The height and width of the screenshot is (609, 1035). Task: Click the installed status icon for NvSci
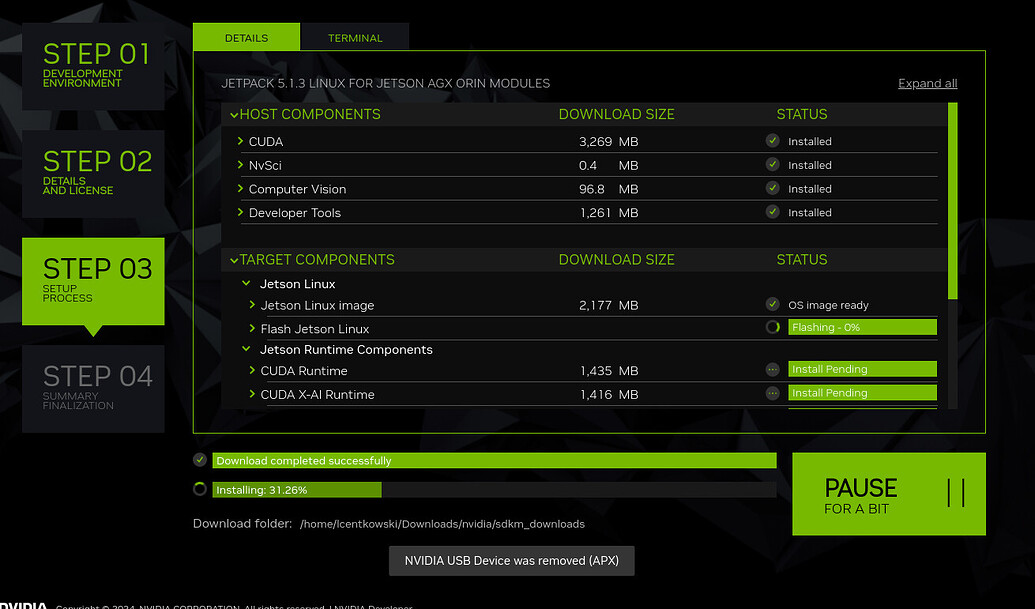772,165
